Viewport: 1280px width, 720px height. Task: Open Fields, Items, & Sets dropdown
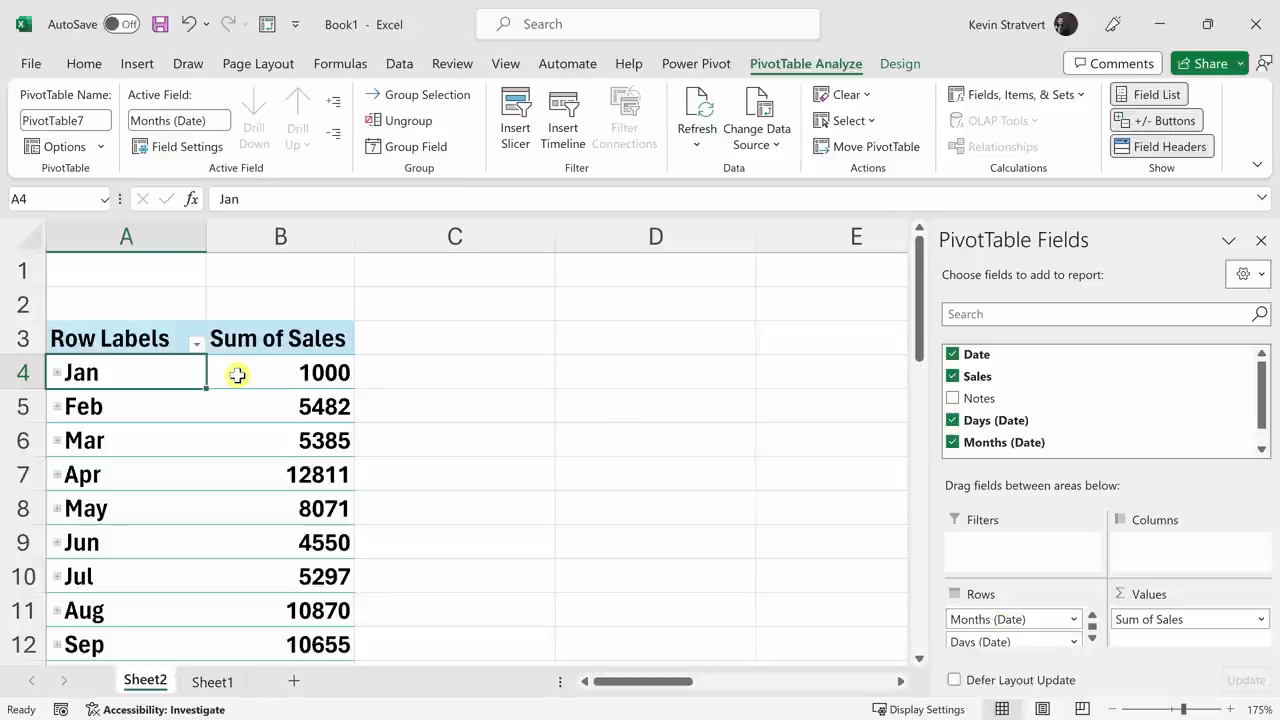1016,94
